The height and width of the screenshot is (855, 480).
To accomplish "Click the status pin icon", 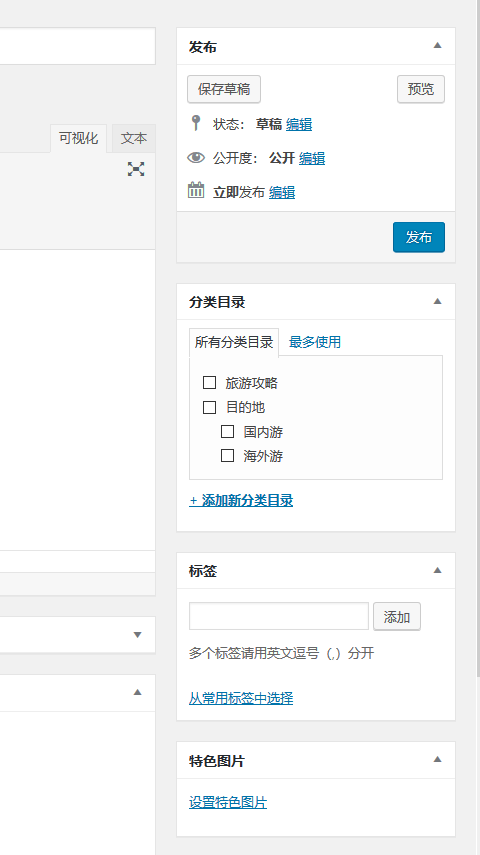I will point(196,123).
